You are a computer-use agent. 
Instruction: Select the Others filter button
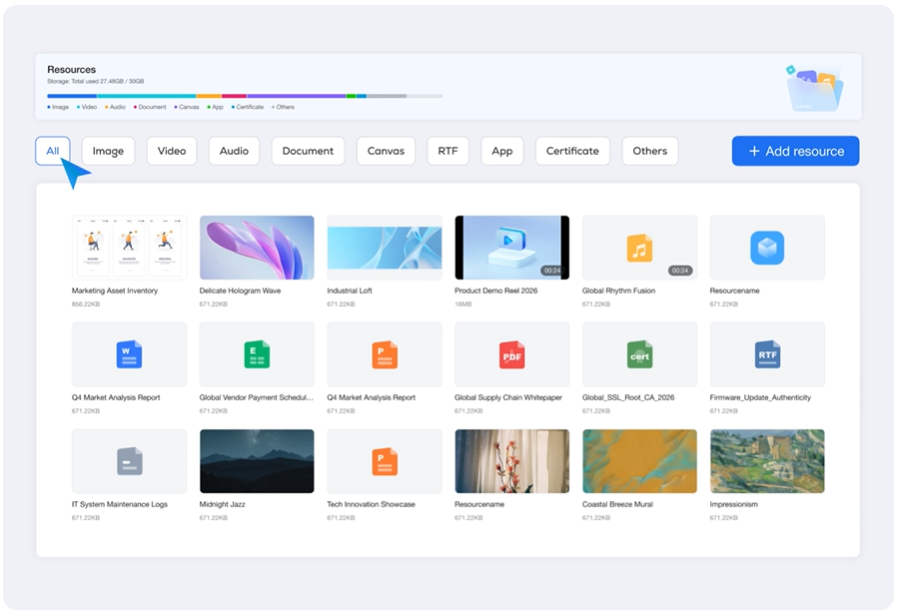click(x=649, y=151)
